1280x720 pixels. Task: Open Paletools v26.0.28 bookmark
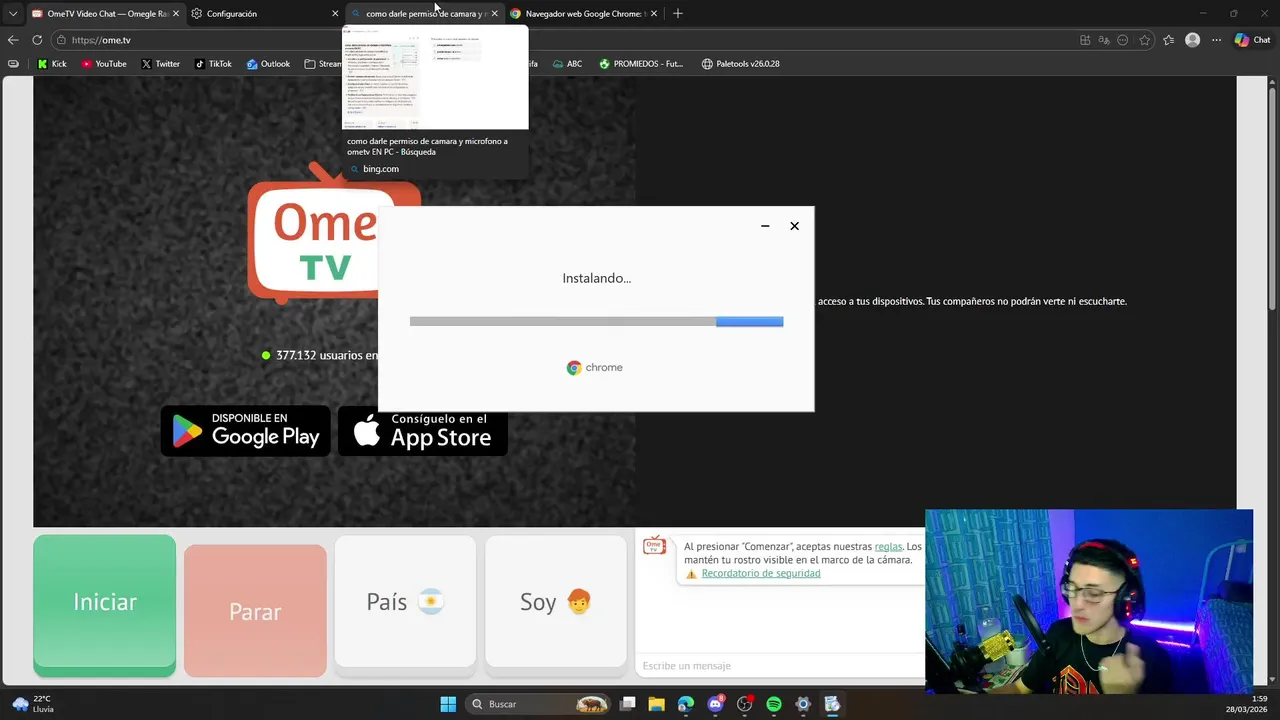click(x=740, y=64)
